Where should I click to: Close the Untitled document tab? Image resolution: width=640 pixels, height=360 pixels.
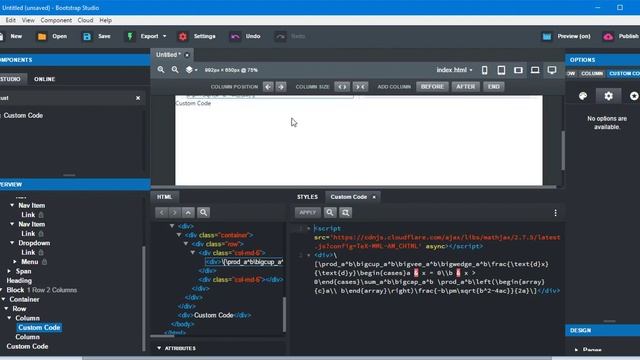[187, 55]
